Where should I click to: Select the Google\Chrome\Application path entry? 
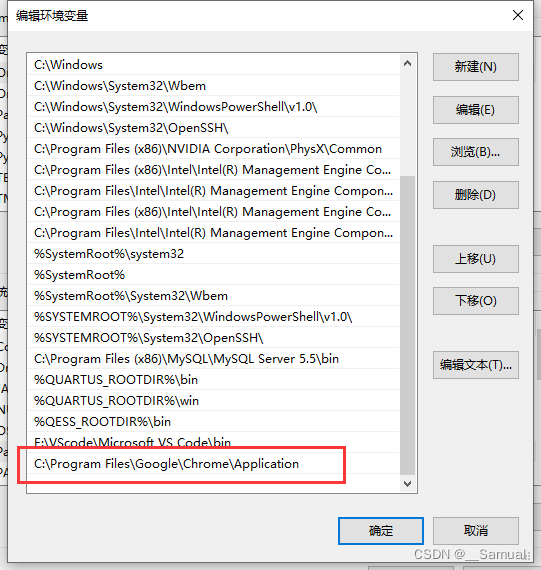[213, 464]
